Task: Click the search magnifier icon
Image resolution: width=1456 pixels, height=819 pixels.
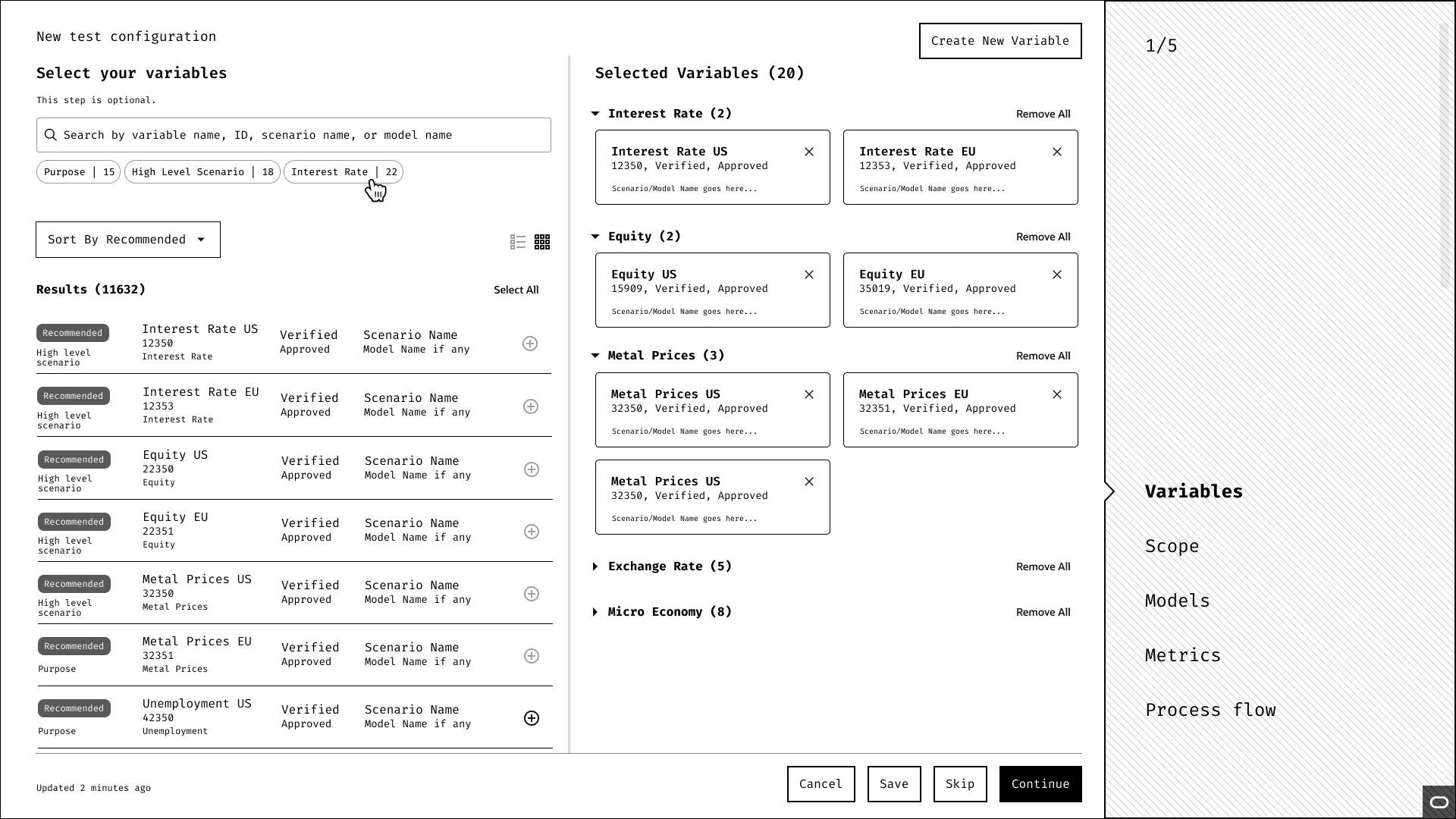Action: click(x=51, y=135)
